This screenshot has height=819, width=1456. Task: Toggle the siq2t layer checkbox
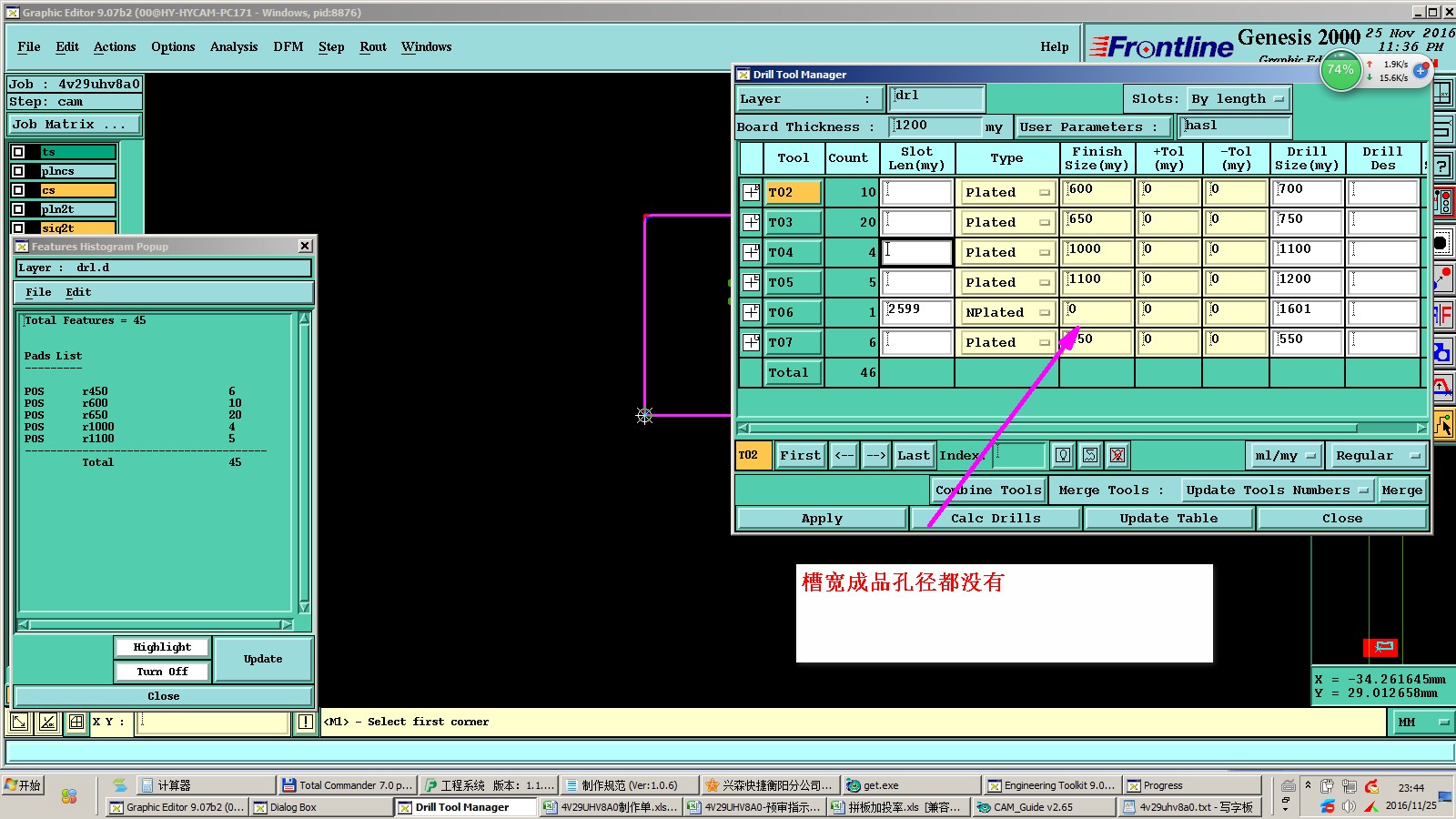click(18, 228)
